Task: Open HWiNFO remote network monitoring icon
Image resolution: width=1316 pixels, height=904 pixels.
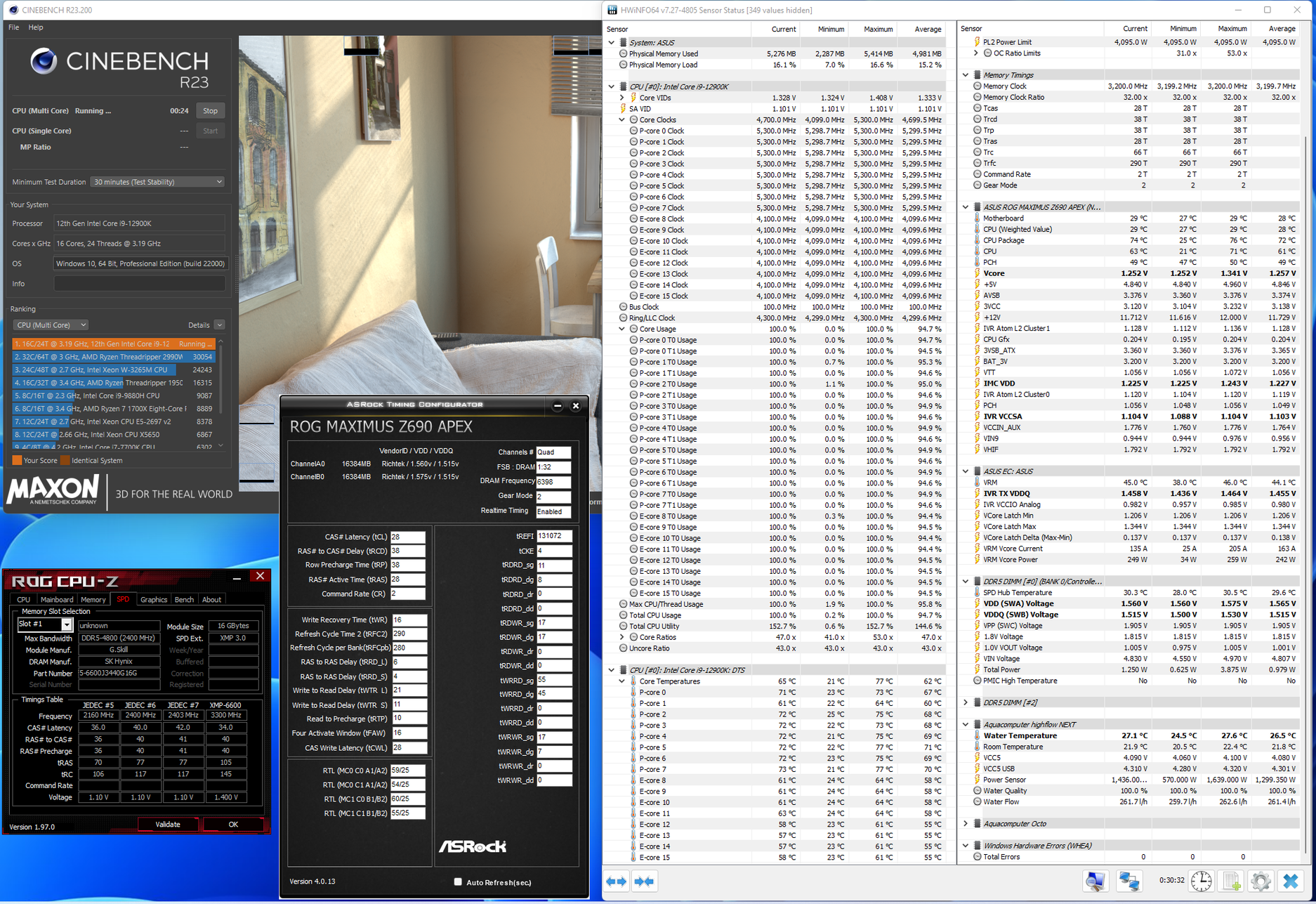Action: pos(1129,881)
